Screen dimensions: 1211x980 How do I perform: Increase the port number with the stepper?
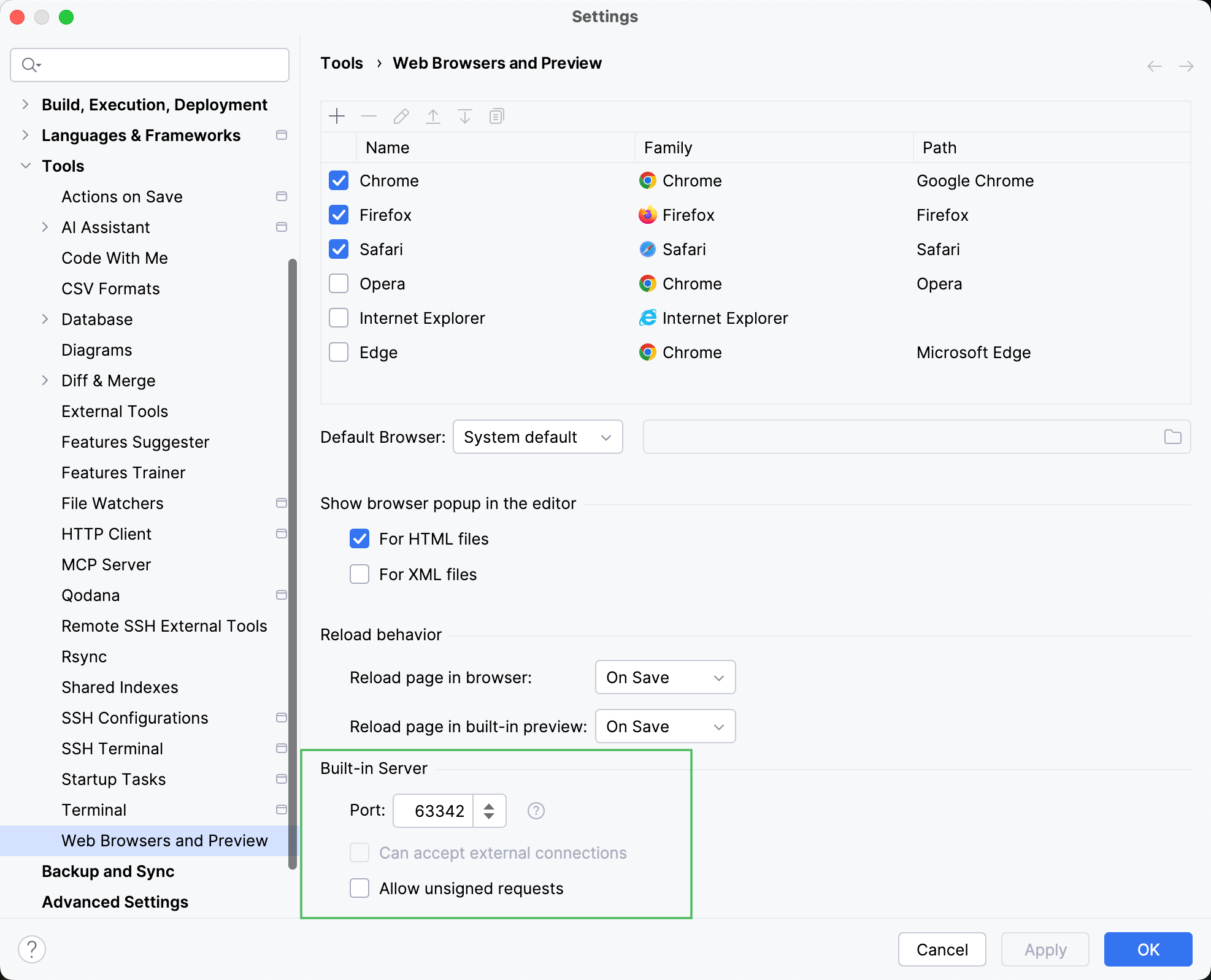coord(489,805)
